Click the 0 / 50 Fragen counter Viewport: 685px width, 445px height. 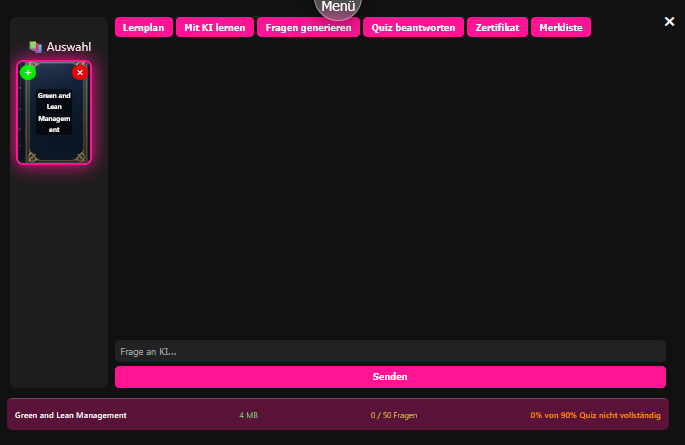pos(392,415)
